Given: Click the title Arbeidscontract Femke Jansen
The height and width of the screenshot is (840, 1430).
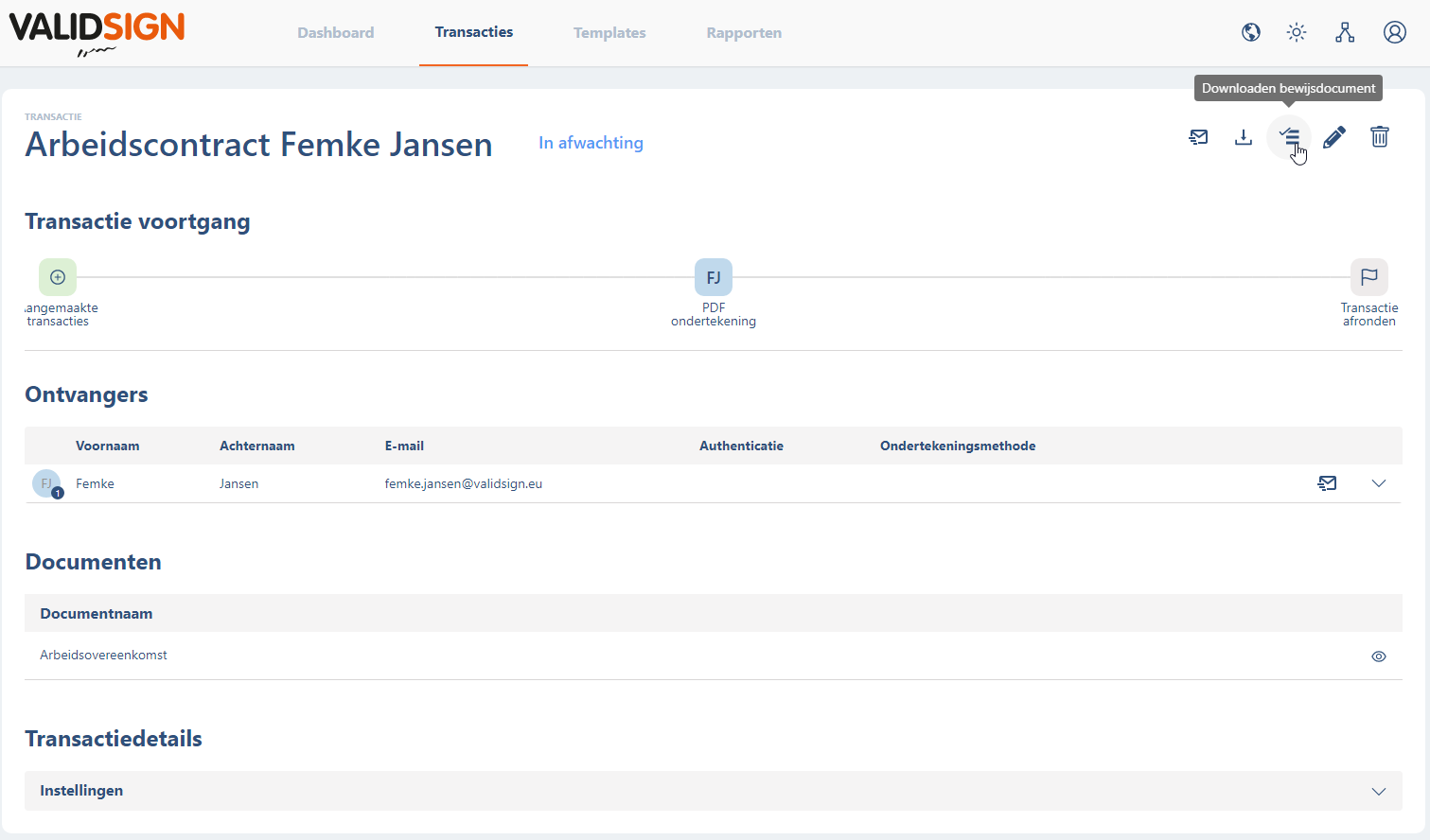Looking at the screenshot, I should point(259,145).
